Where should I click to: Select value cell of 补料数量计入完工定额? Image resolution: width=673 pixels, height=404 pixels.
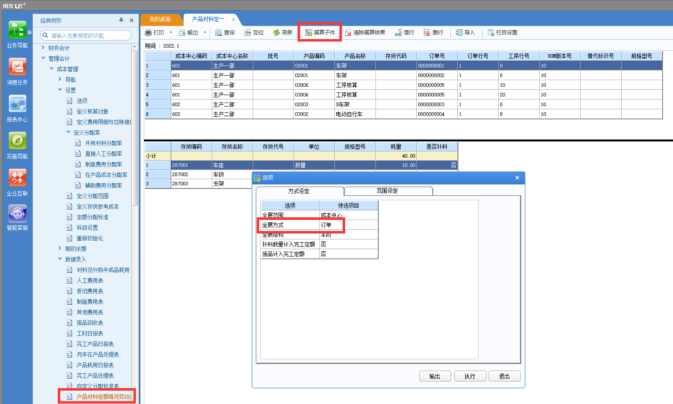point(349,244)
